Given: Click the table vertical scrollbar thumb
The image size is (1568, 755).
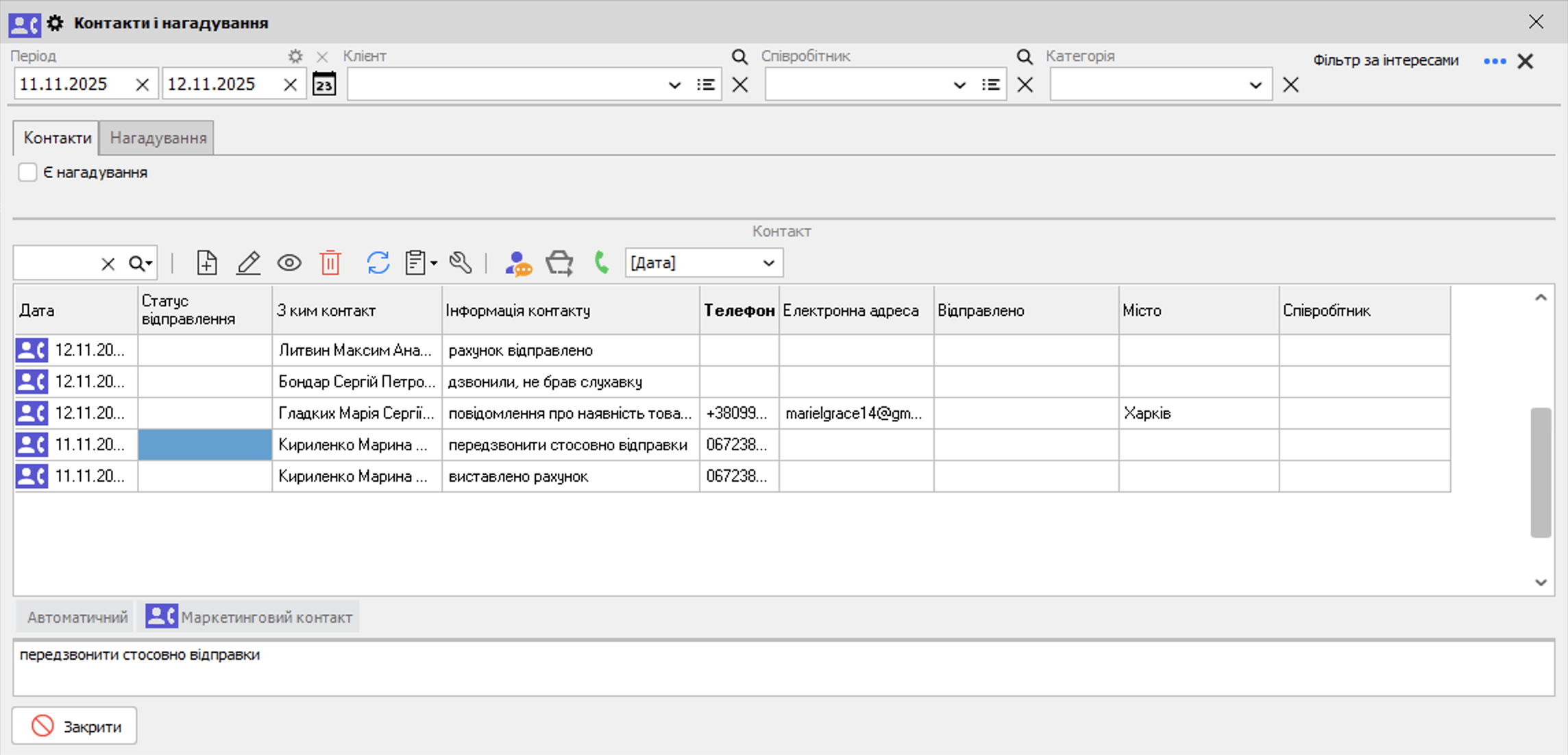Looking at the screenshot, I should click(1541, 473).
